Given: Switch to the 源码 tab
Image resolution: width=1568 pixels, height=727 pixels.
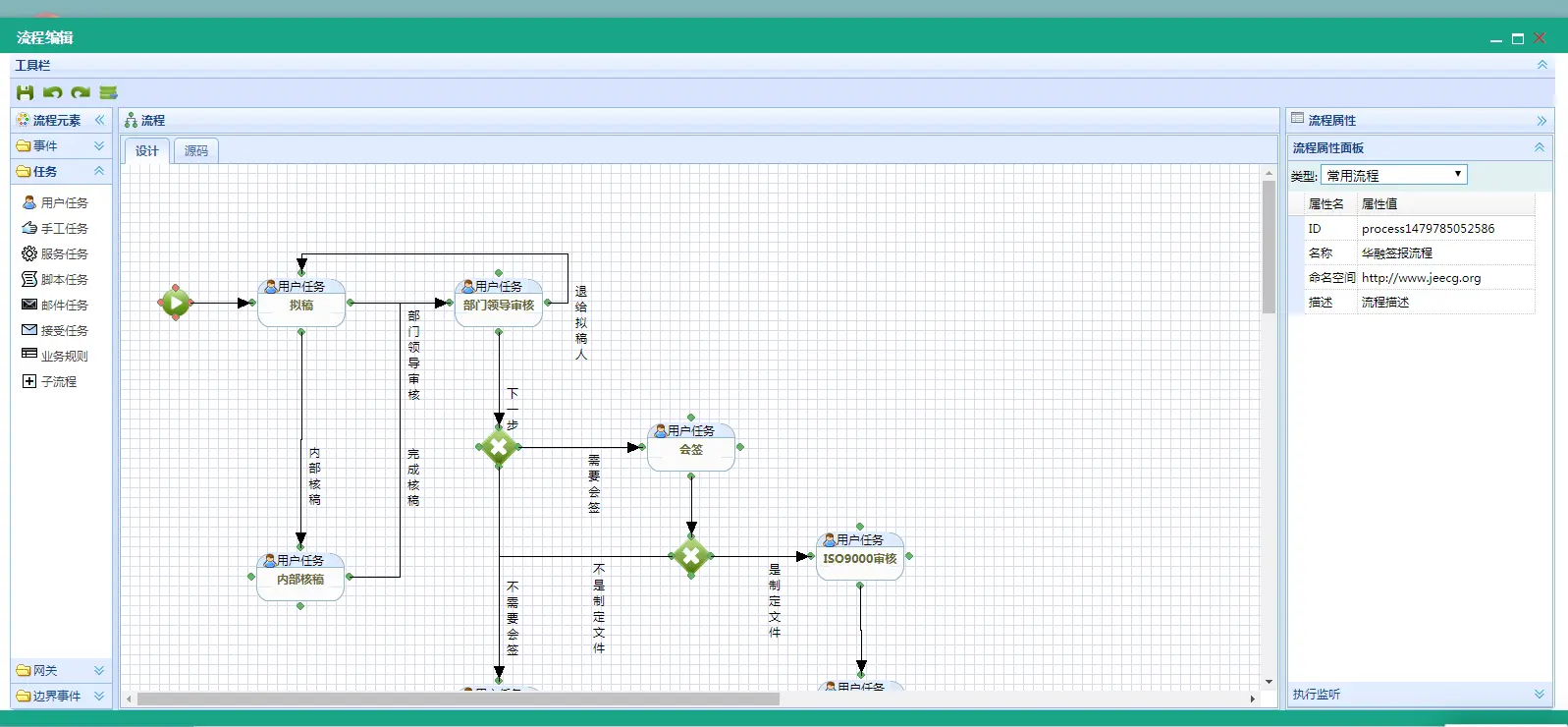Looking at the screenshot, I should [196, 150].
